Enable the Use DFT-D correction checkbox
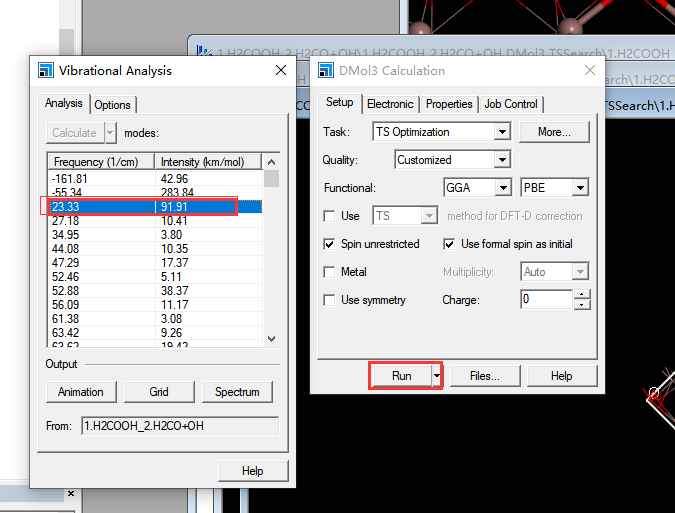The height and width of the screenshot is (513, 675). (330, 216)
